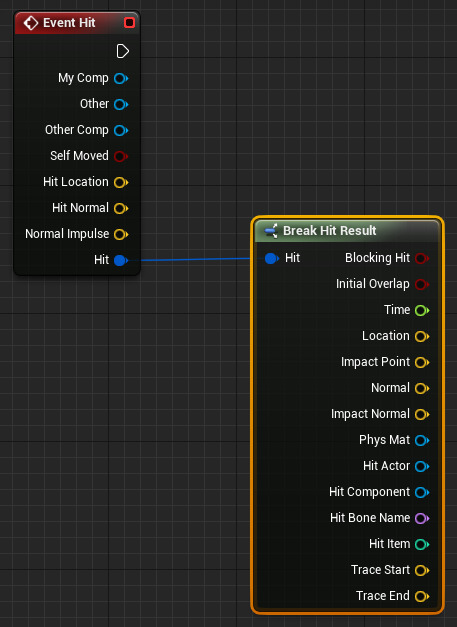Image resolution: width=457 pixels, height=627 pixels.
Task: Select the Break Hit Result node title
Action: 329,231
